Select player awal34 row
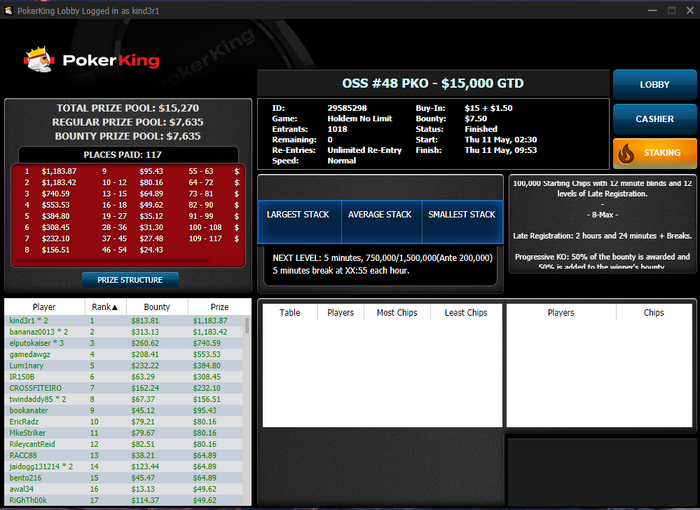The height and width of the screenshot is (510, 700). pos(124,489)
